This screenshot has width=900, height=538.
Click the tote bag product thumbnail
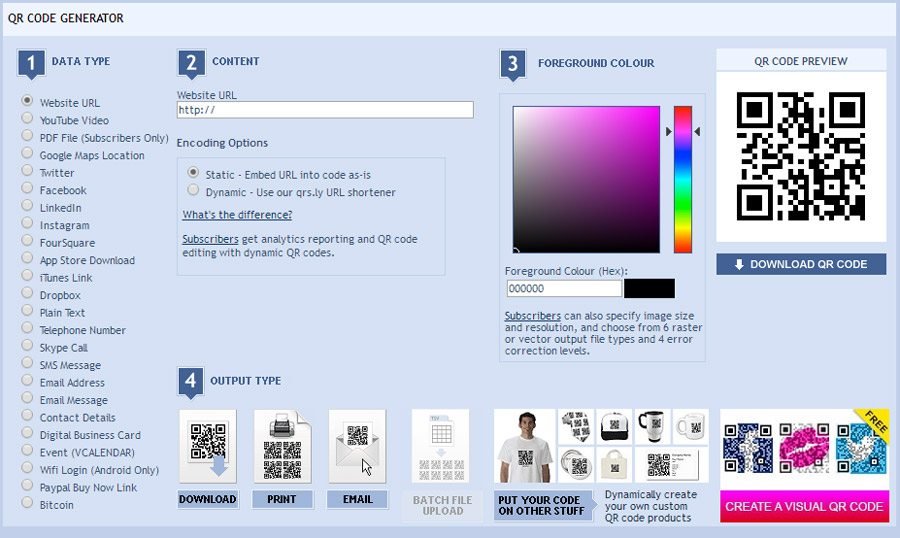(614, 465)
